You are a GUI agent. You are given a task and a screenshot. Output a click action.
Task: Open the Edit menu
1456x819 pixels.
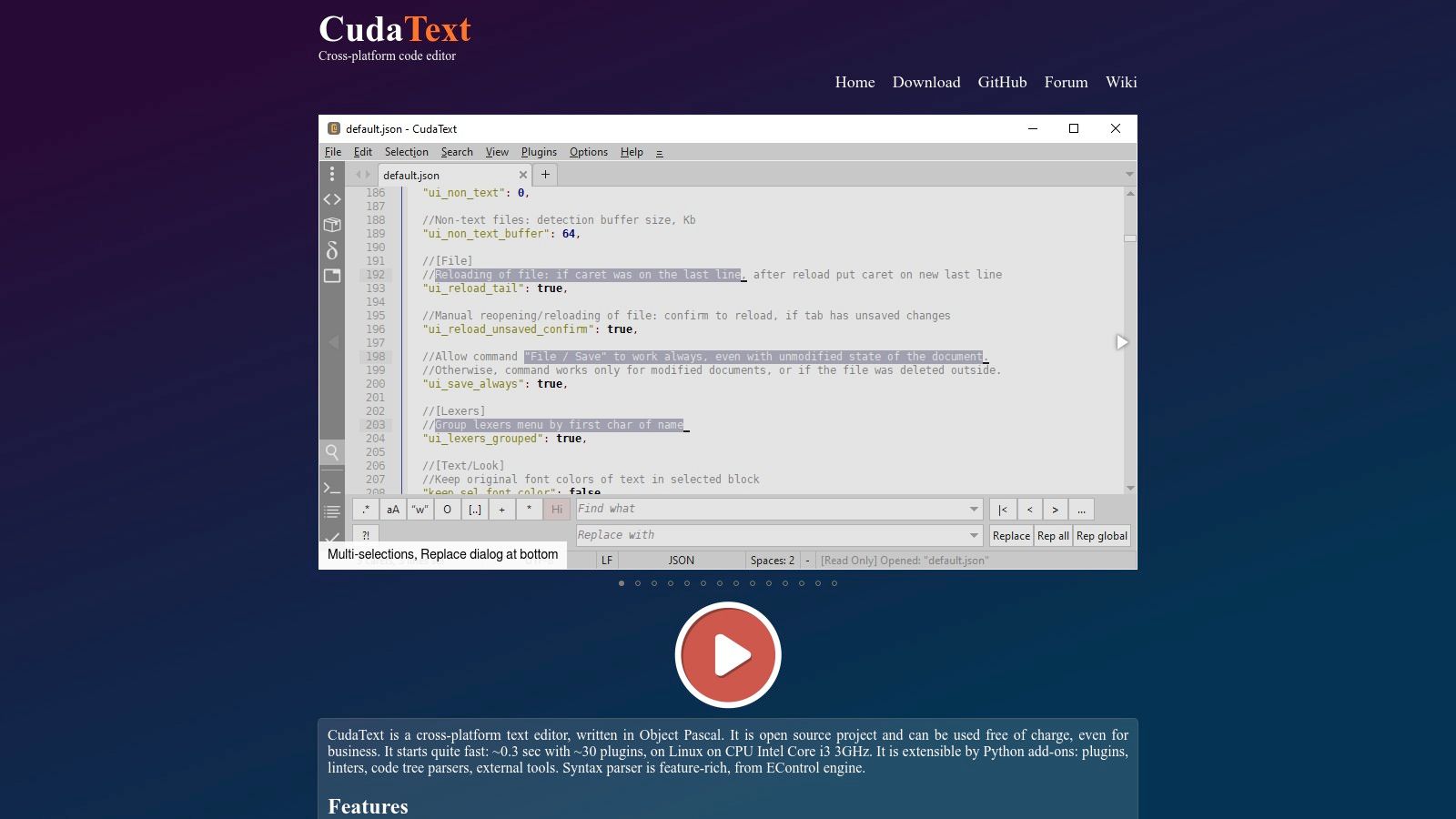(x=363, y=152)
